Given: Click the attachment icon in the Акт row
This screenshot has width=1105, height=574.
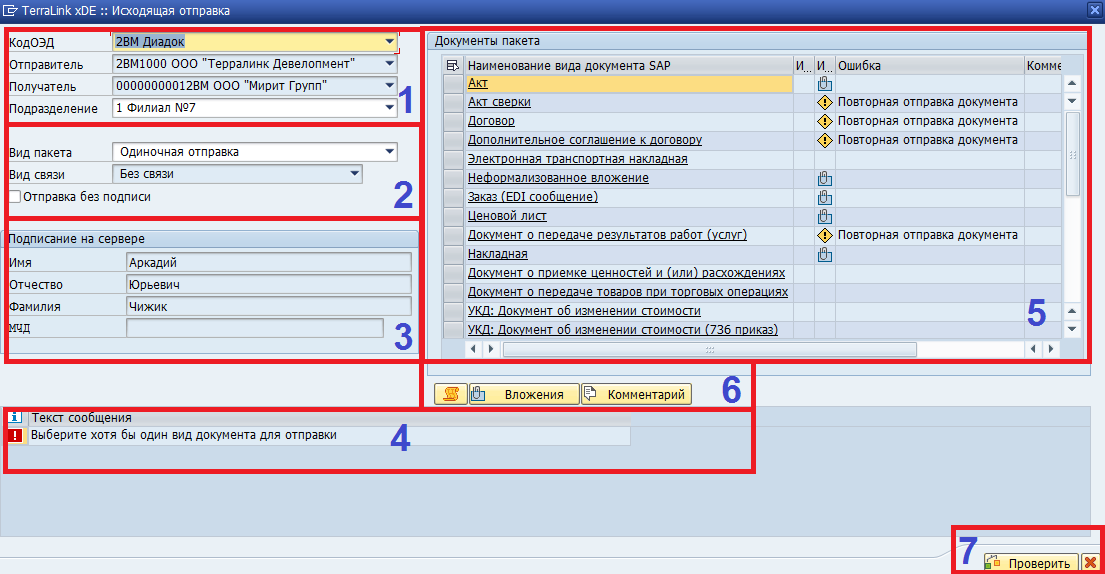Looking at the screenshot, I should (825, 84).
